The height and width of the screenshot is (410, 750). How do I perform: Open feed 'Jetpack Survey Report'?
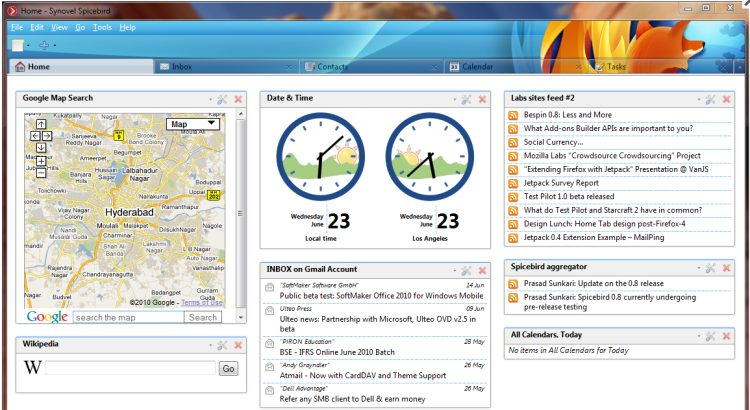[x=561, y=183]
